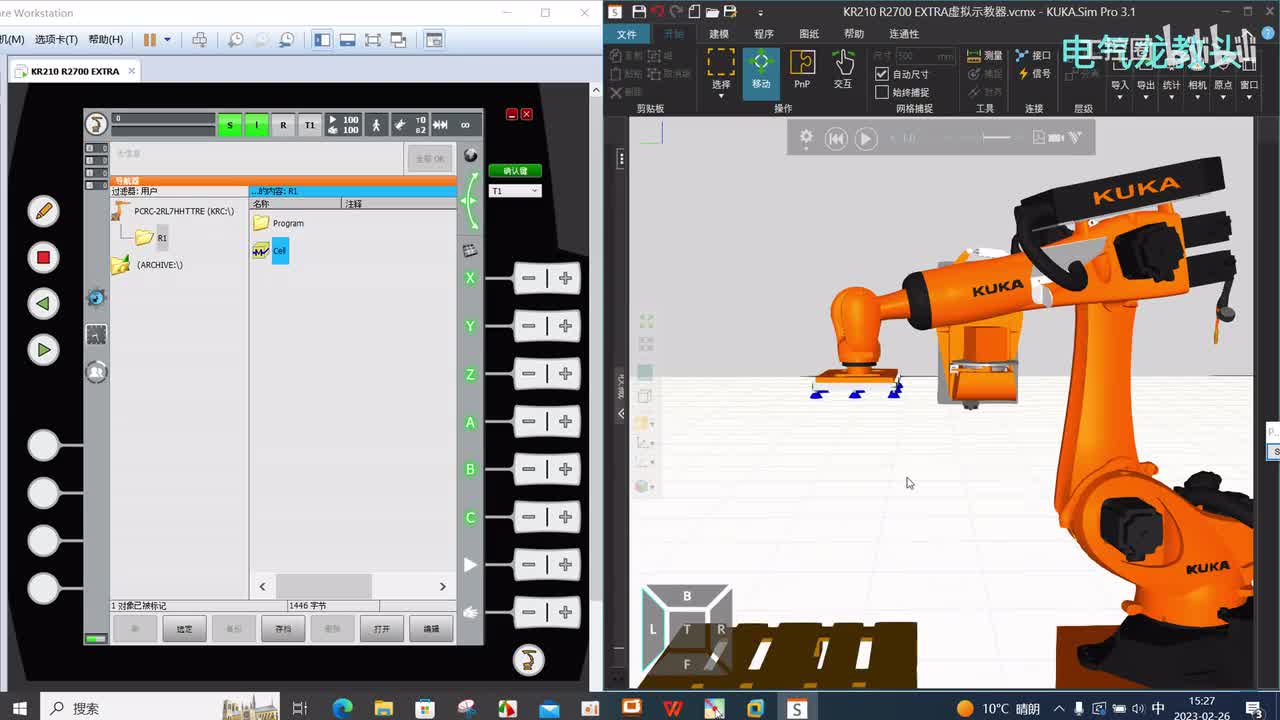This screenshot has height=720, width=1280.
Task: Toggle the Auto Size (自动尺寸) checkbox
Action: tap(882, 74)
